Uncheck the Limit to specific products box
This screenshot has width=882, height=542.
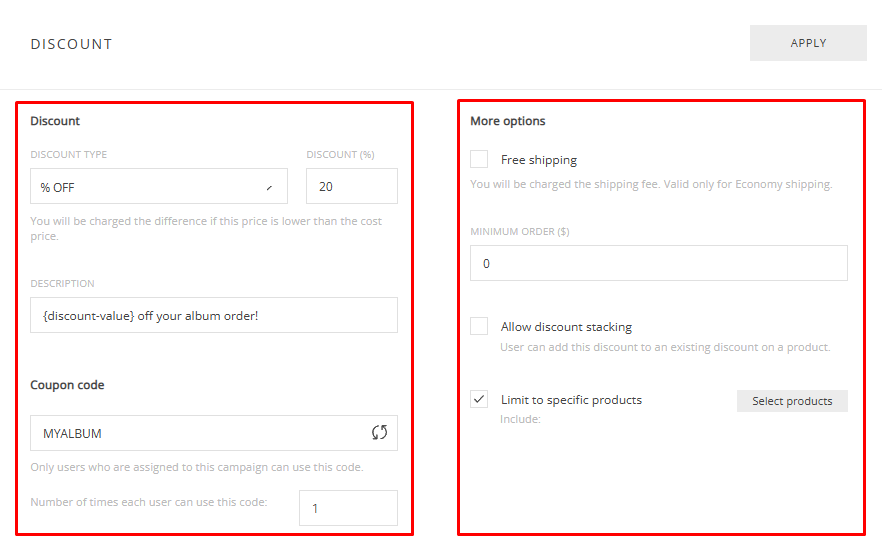point(479,399)
